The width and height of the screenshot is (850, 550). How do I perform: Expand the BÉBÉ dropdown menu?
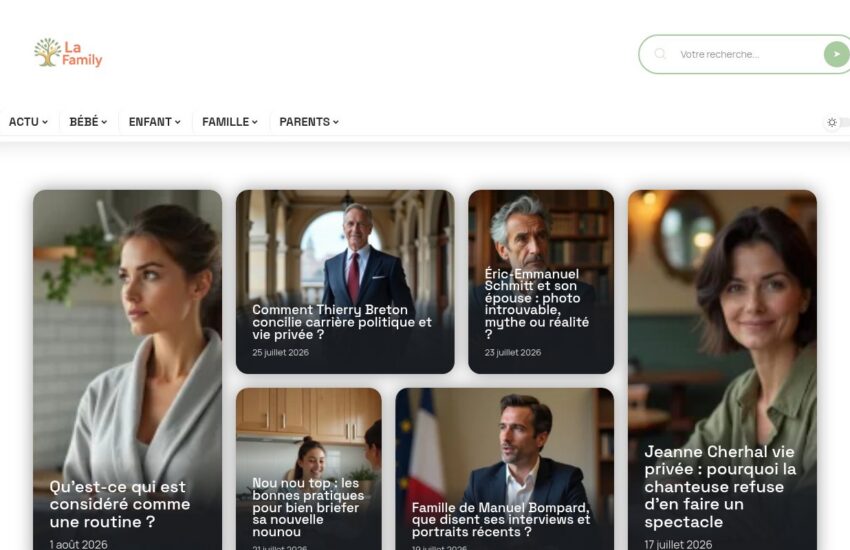pos(88,122)
